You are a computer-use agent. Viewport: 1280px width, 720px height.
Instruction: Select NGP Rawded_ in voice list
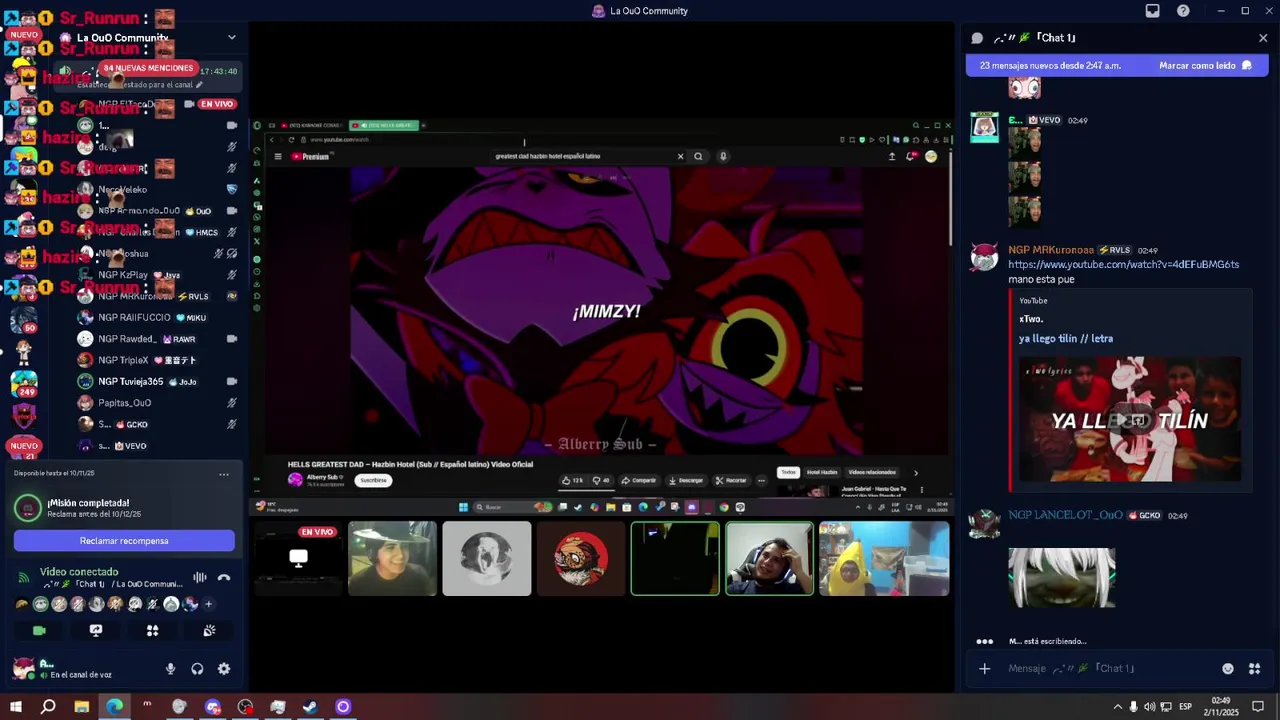[x=158, y=339]
